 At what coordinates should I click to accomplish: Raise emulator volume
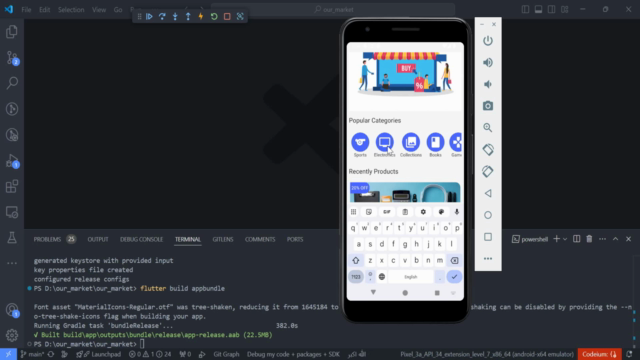coord(488,62)
